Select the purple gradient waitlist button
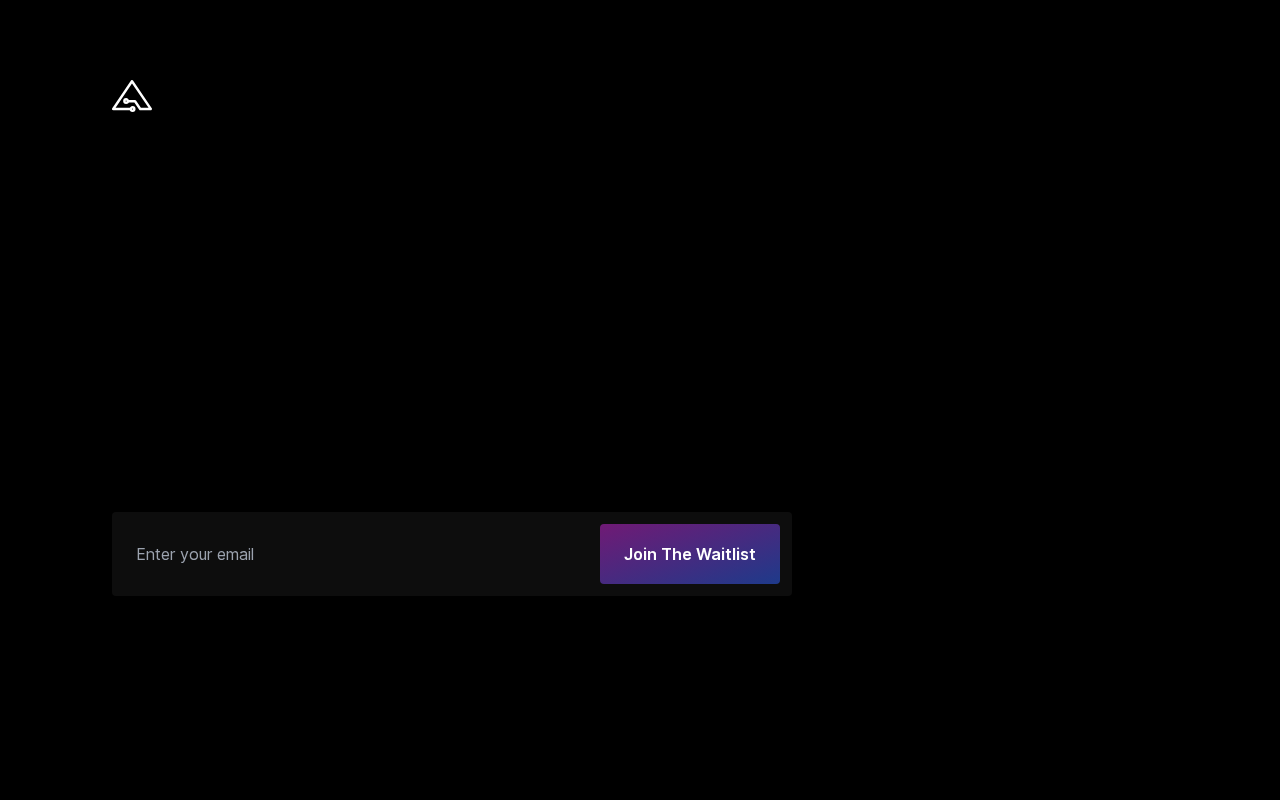This screenshot has height=800, width=1280. [x=690, y=554]
